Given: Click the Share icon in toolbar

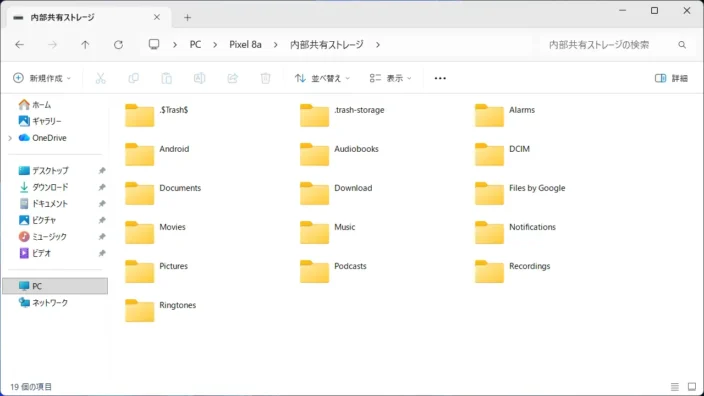Looking at the screenshot, I should [233, 78].
